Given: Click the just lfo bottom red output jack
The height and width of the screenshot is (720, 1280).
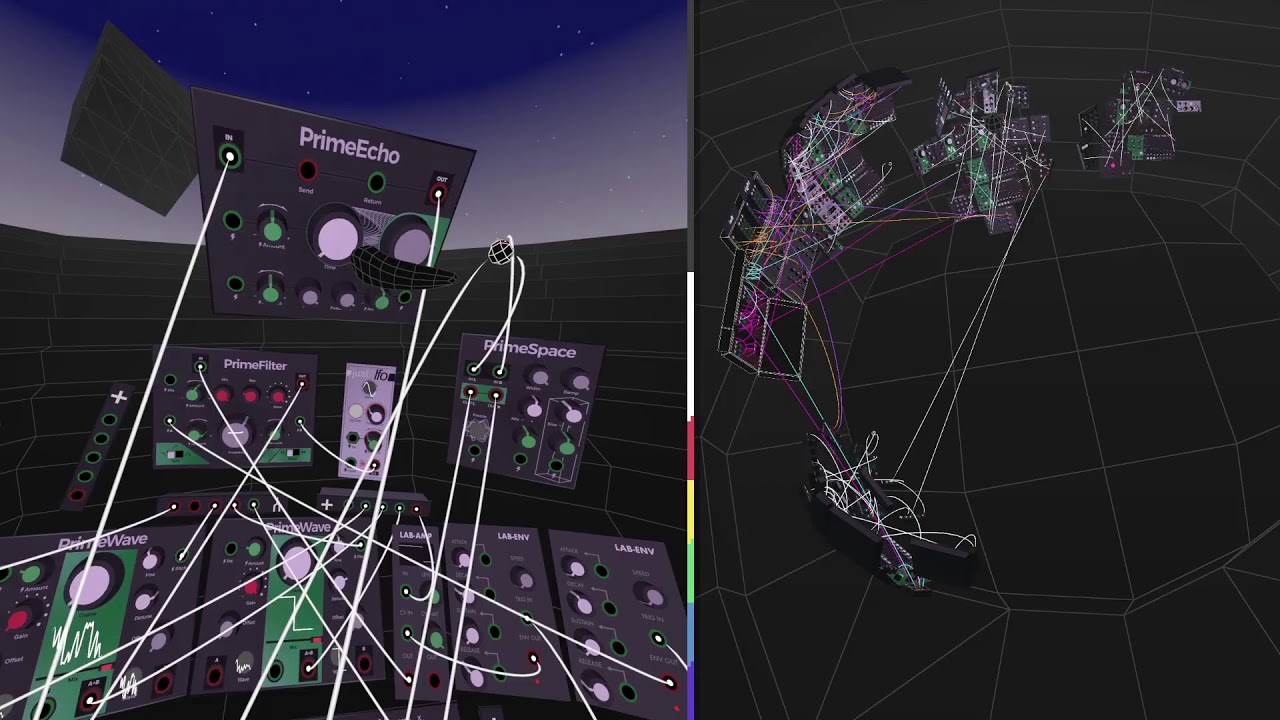Looking at the screenshot, I should pyautogui.click(x=375, y=464).
